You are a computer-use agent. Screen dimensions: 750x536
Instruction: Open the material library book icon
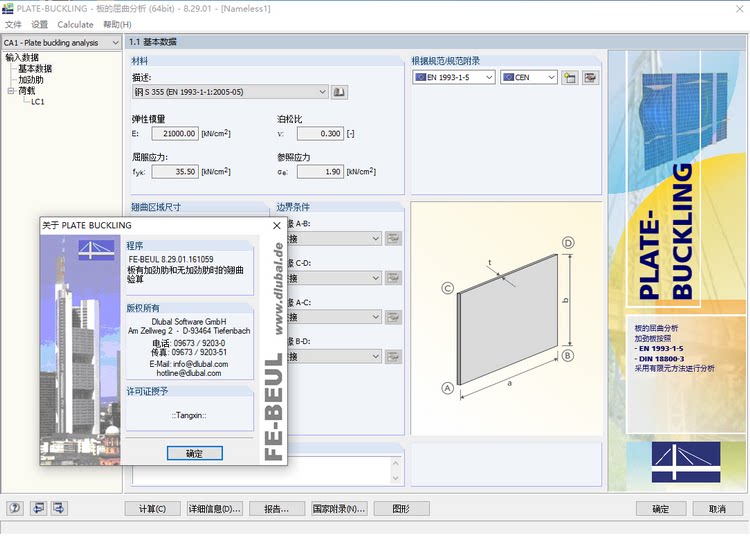tap(339, 92)
